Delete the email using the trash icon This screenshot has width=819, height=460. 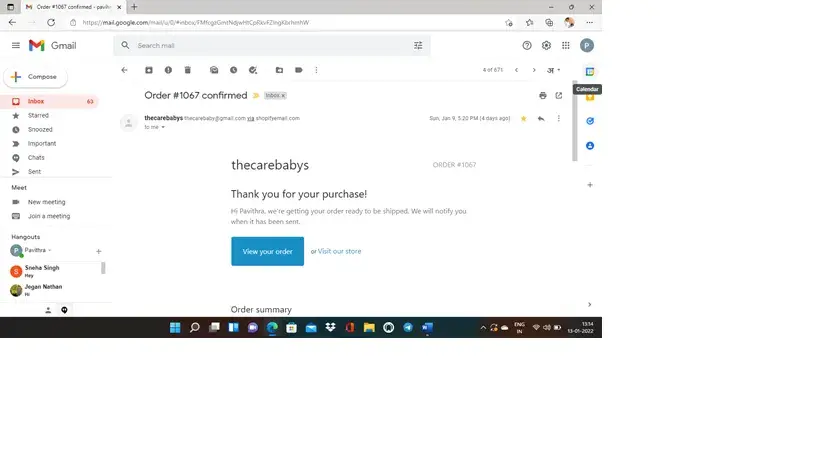point(188,70)
